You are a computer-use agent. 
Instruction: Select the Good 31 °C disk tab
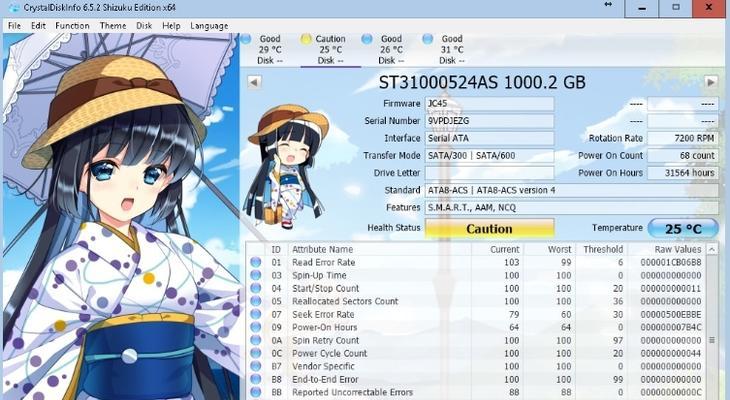click(x=452, y=49)
